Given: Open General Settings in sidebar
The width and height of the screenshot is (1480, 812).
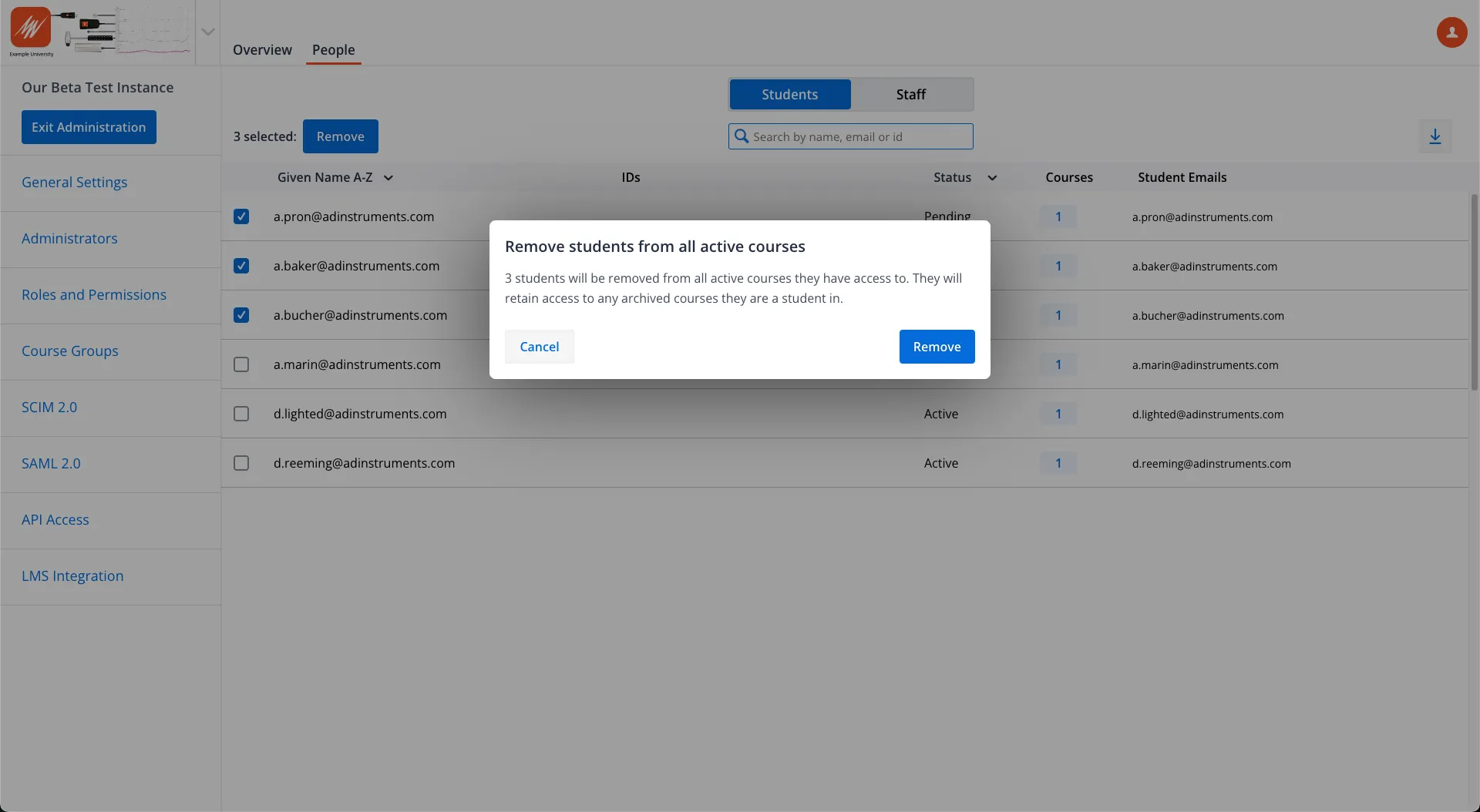Looking at the screenshot, I should pos(74,183).
